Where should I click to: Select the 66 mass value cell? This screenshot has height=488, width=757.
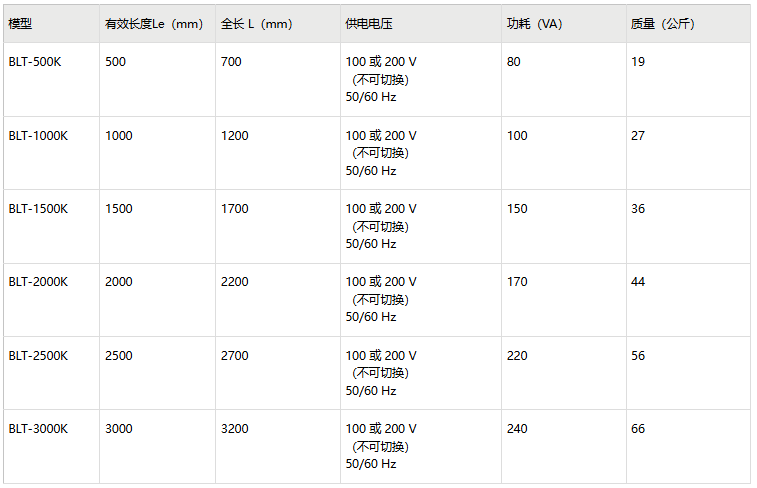[x=638, y=429]
